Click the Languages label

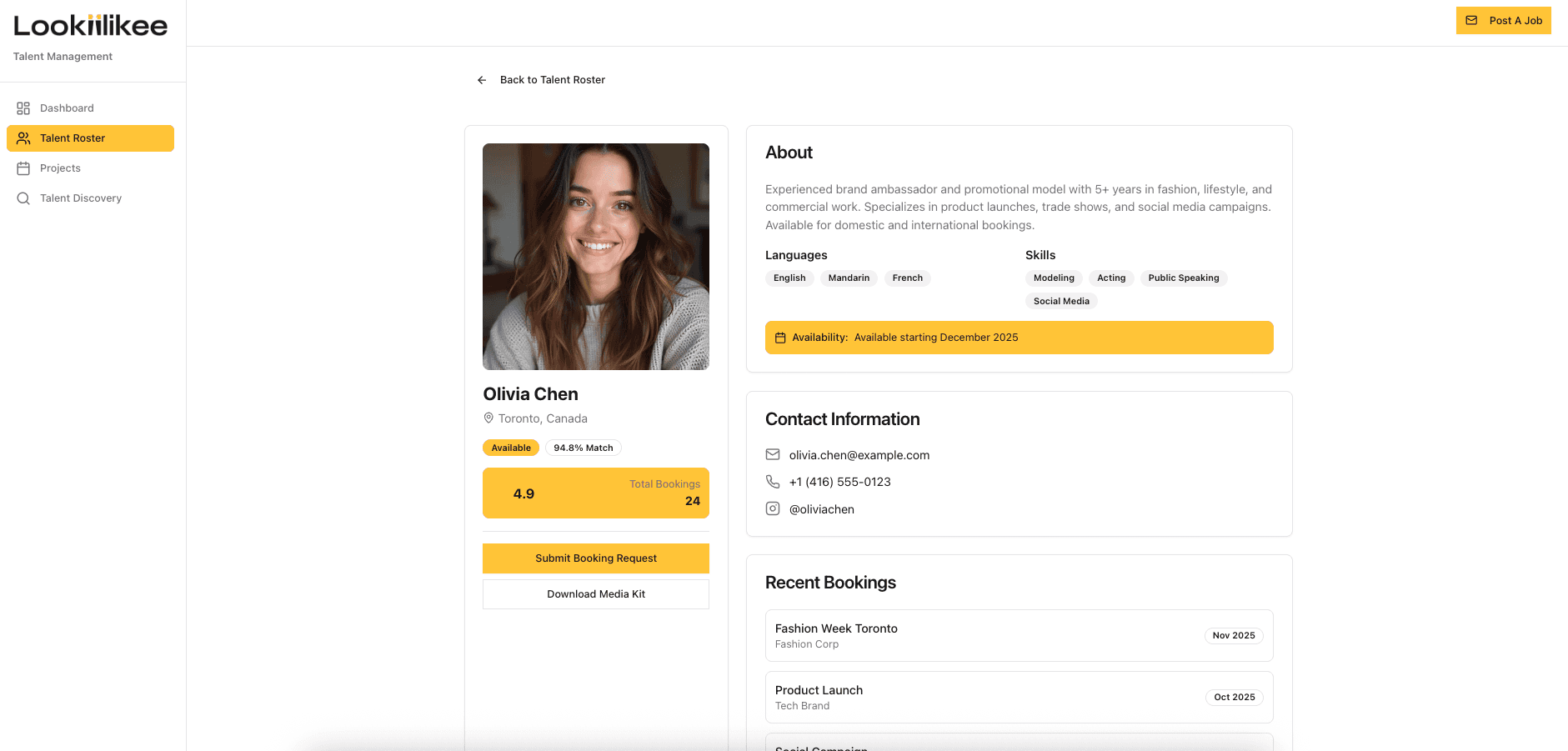click(796, 255)
